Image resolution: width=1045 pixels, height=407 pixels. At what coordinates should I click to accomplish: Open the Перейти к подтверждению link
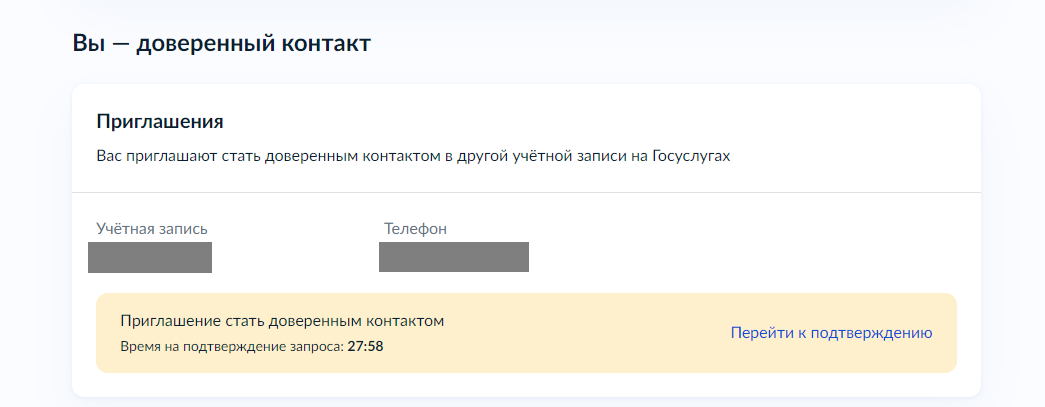pos(831,333)
